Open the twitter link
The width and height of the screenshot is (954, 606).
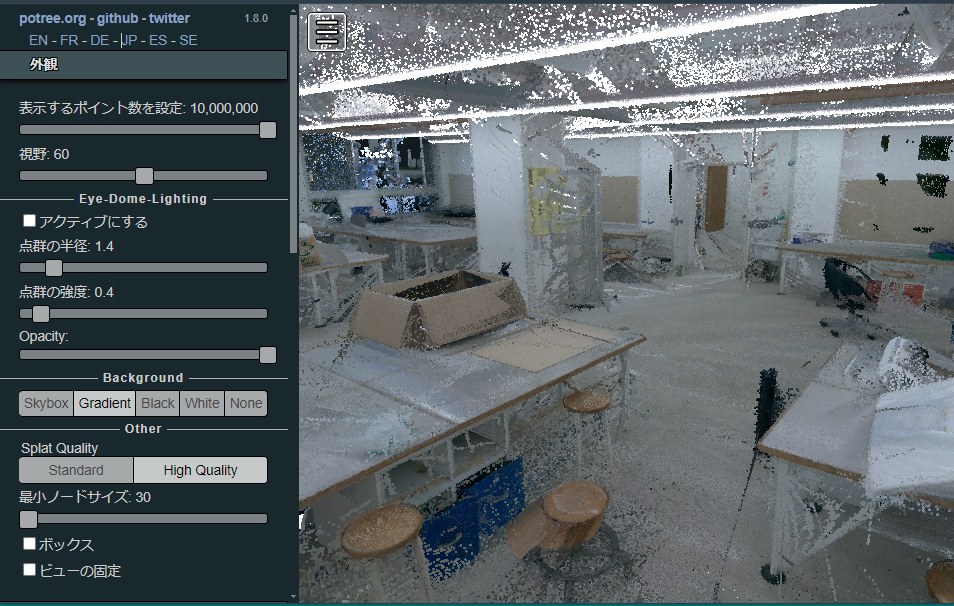coord(169,18)
